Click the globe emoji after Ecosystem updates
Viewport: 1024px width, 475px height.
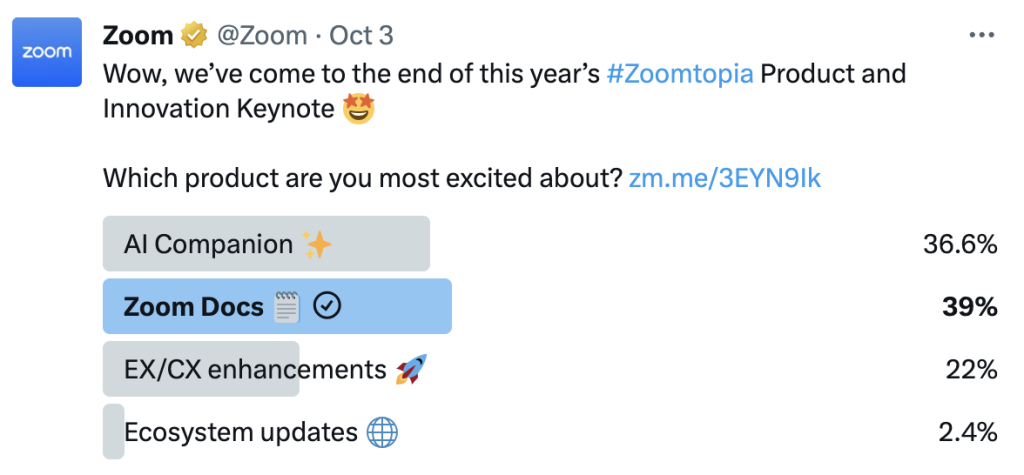point(382,432)
